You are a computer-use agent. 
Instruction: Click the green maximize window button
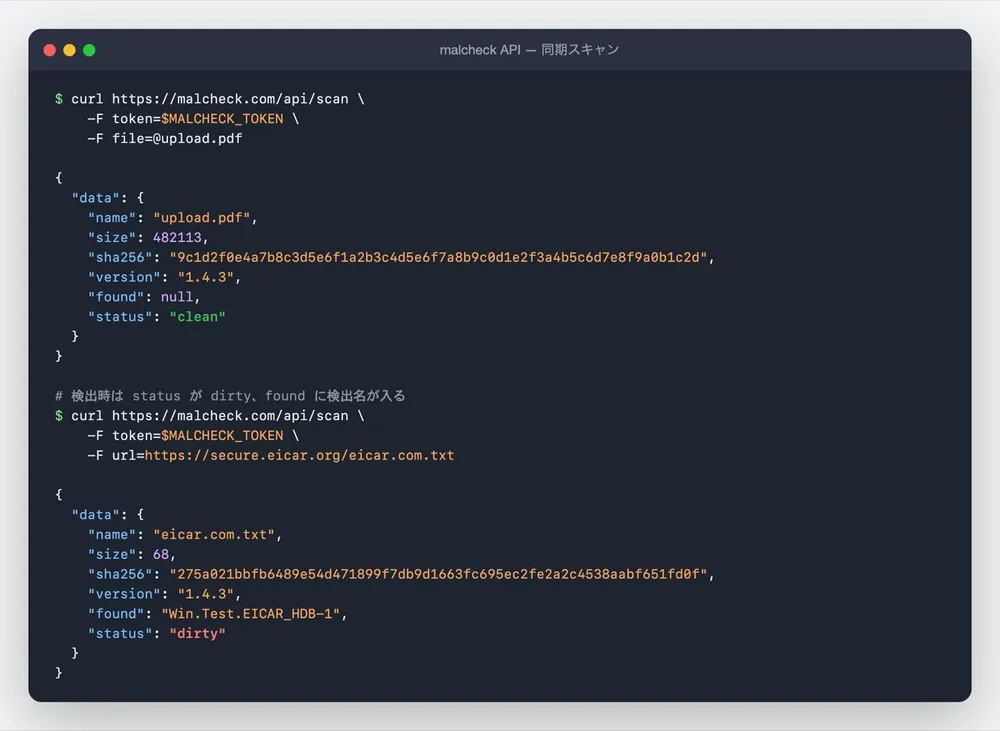click(x=89, y=50)
